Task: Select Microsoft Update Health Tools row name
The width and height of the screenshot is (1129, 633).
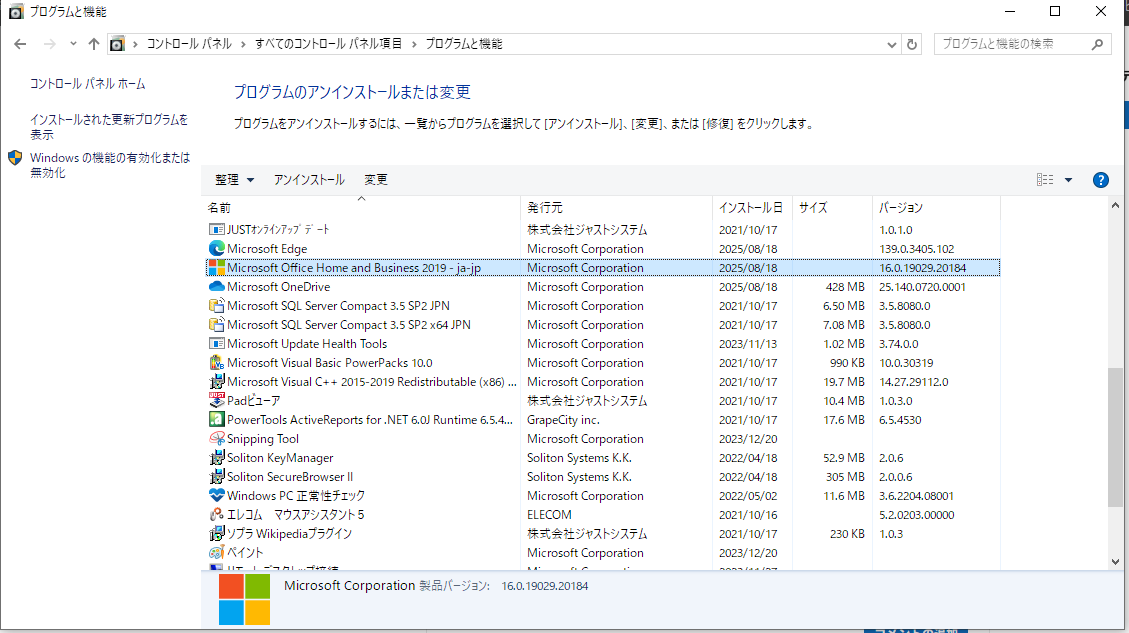Action: click(307, 344)
